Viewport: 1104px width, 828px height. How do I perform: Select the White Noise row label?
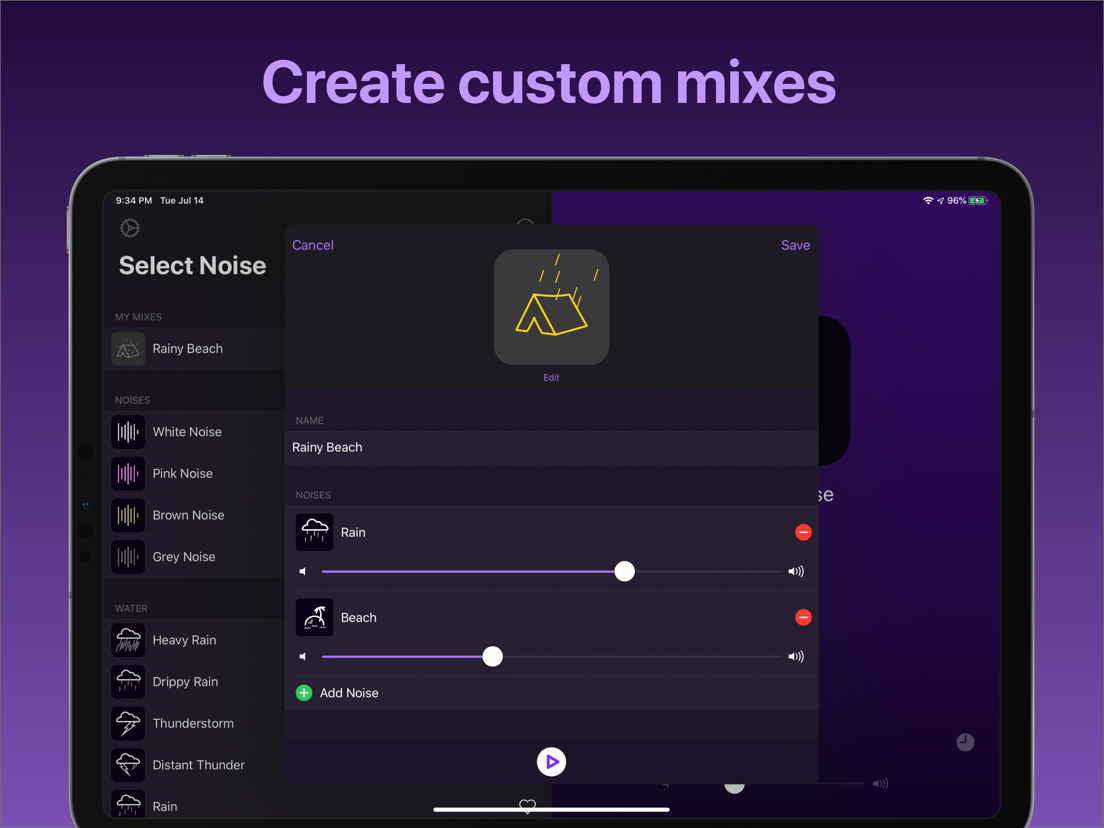(187, 432)
